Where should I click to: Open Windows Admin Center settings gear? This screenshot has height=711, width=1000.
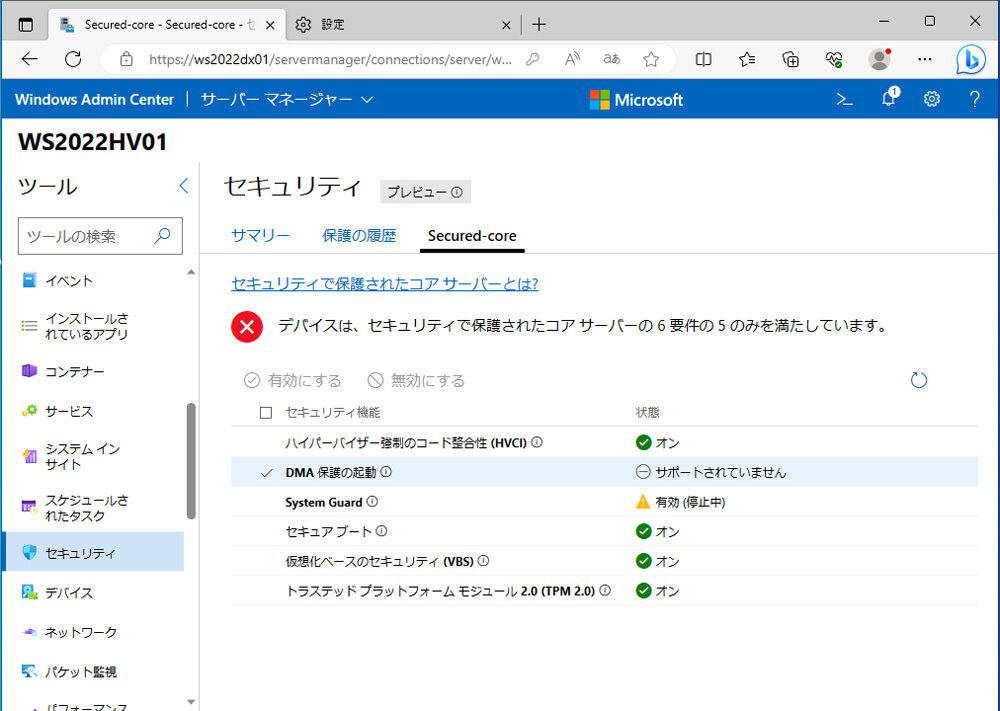(x=932, y=99)
